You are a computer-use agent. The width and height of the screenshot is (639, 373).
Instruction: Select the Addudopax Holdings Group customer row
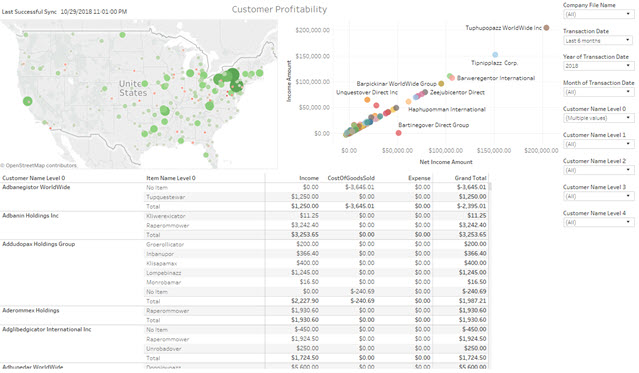pyautogui.click(x=39, y=244)
